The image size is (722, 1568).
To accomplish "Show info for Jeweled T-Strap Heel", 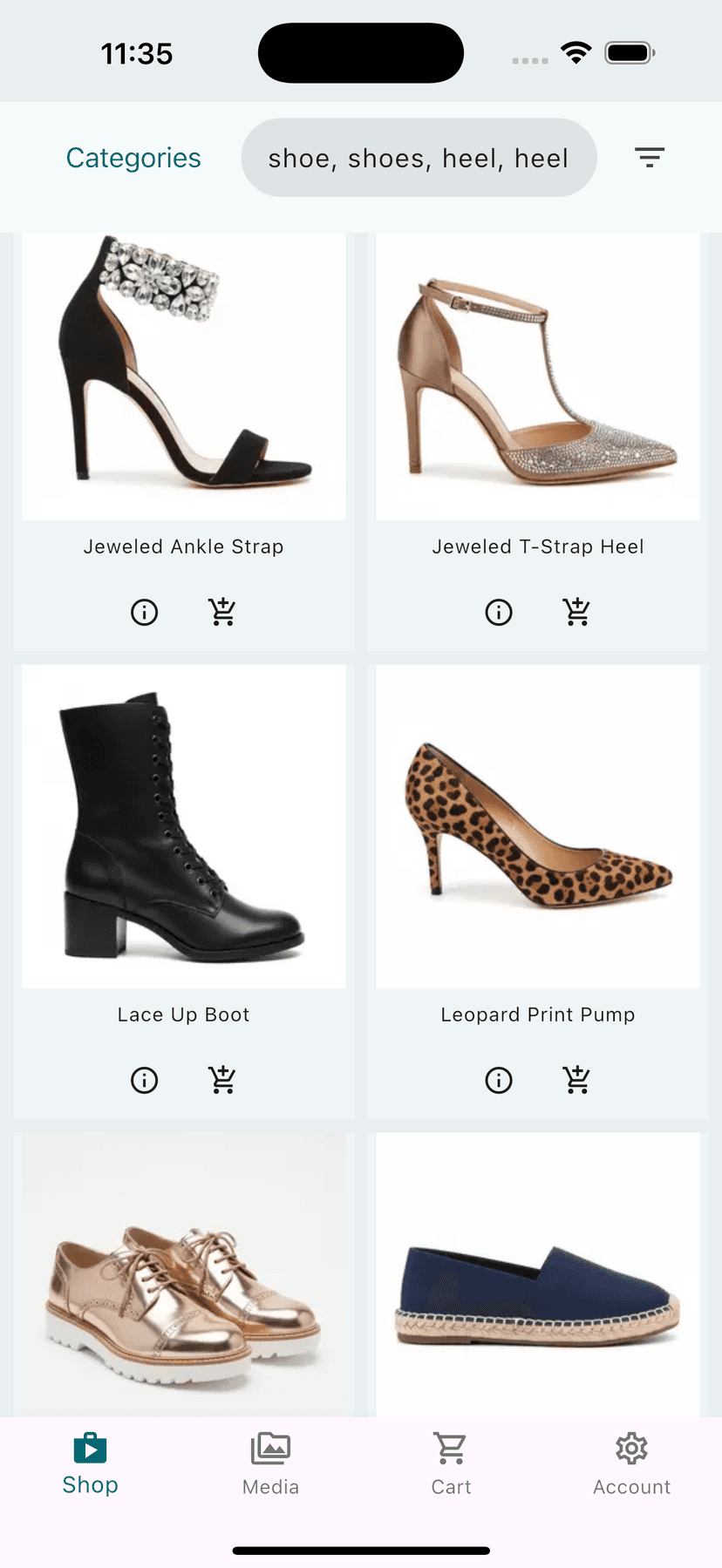I will pyautogui.click(x=499, y=613).
